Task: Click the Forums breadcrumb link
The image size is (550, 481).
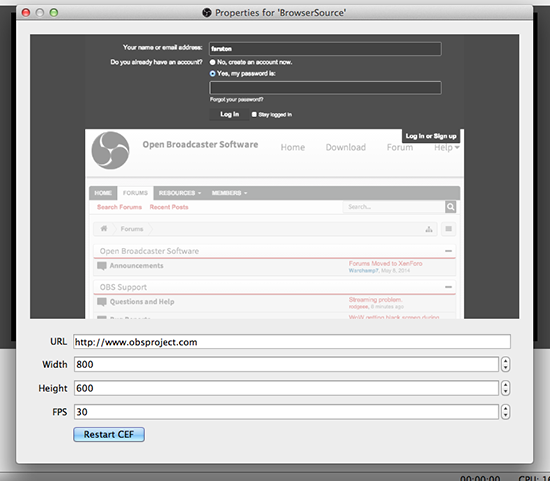Action: (132, 229)
